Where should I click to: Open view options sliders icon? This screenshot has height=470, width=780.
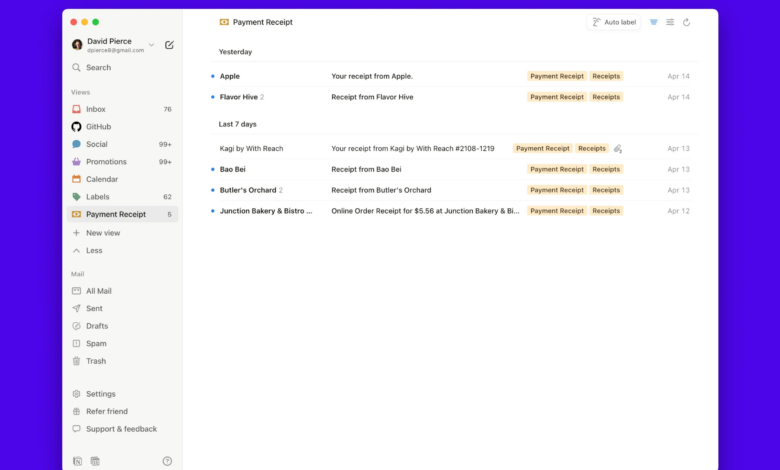(x=670, y=22)
